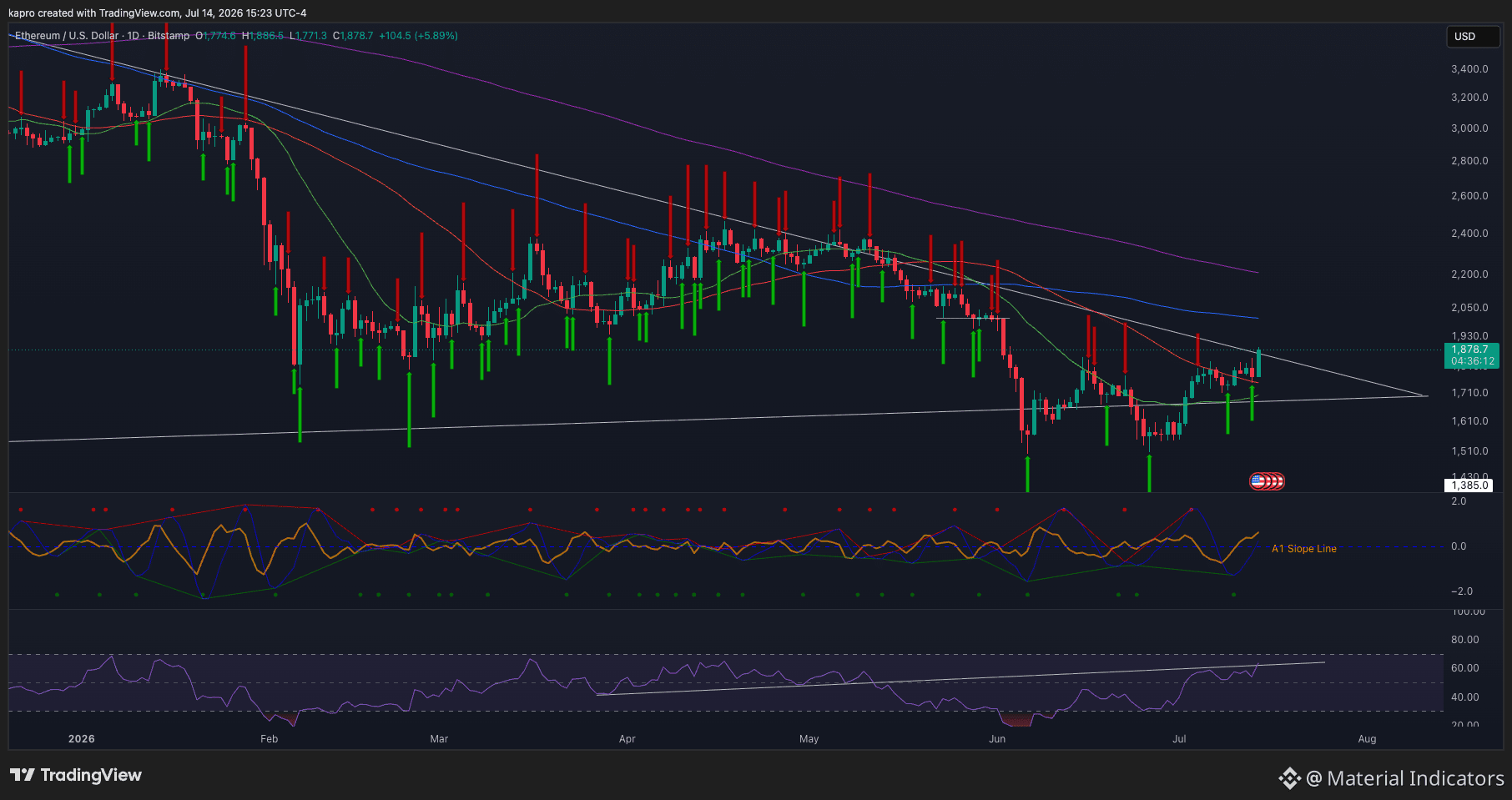Image resolution: width=1512 pixels, height=800 pixels.
Task: Click the open price value O1,774.6
Action: click(x=216, y=36)
